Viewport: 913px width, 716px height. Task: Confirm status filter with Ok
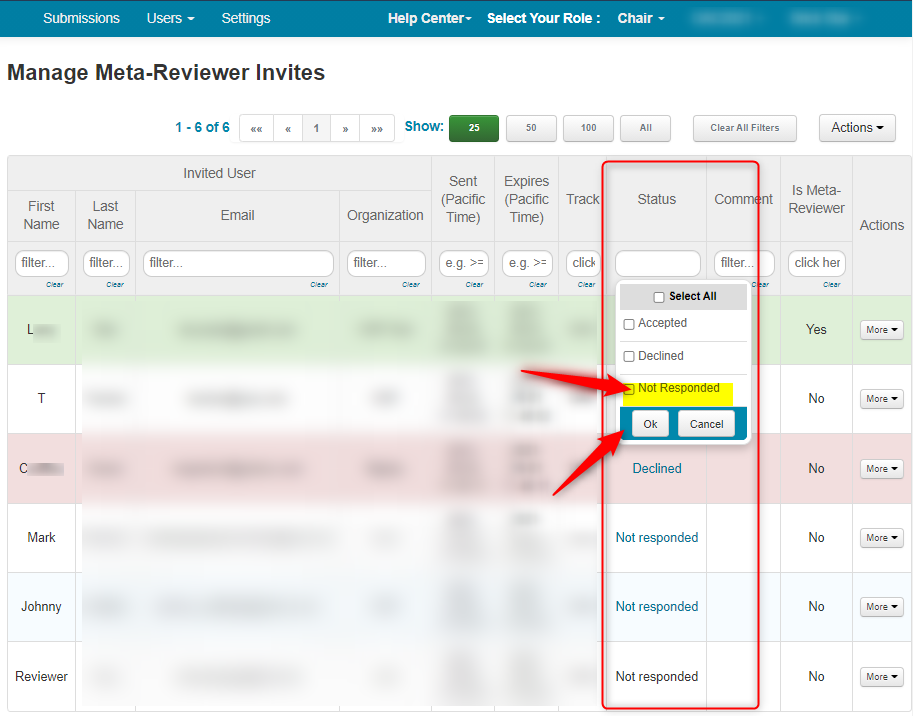(x=650, y=424)
